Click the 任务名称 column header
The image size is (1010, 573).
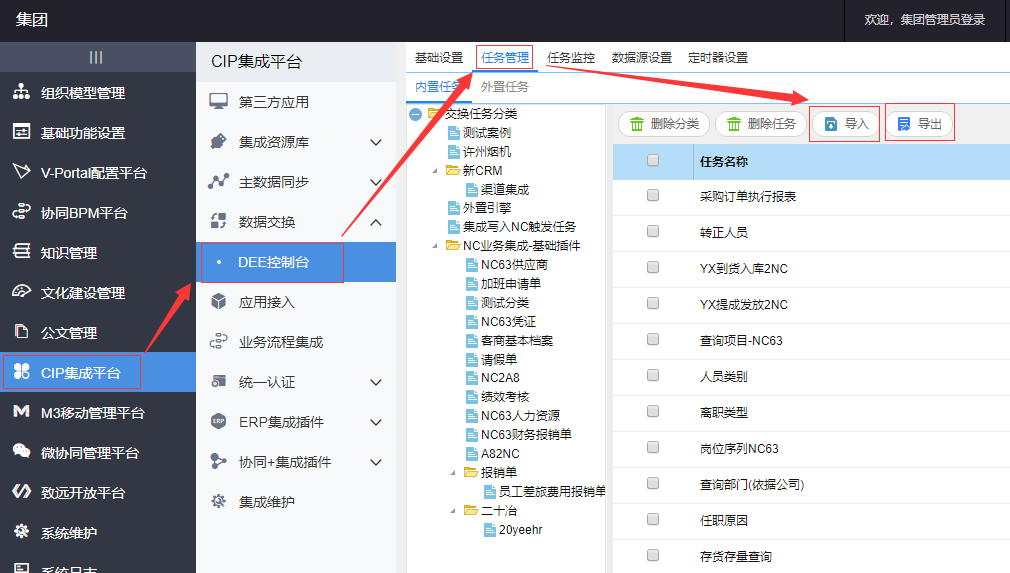point(723,162)
